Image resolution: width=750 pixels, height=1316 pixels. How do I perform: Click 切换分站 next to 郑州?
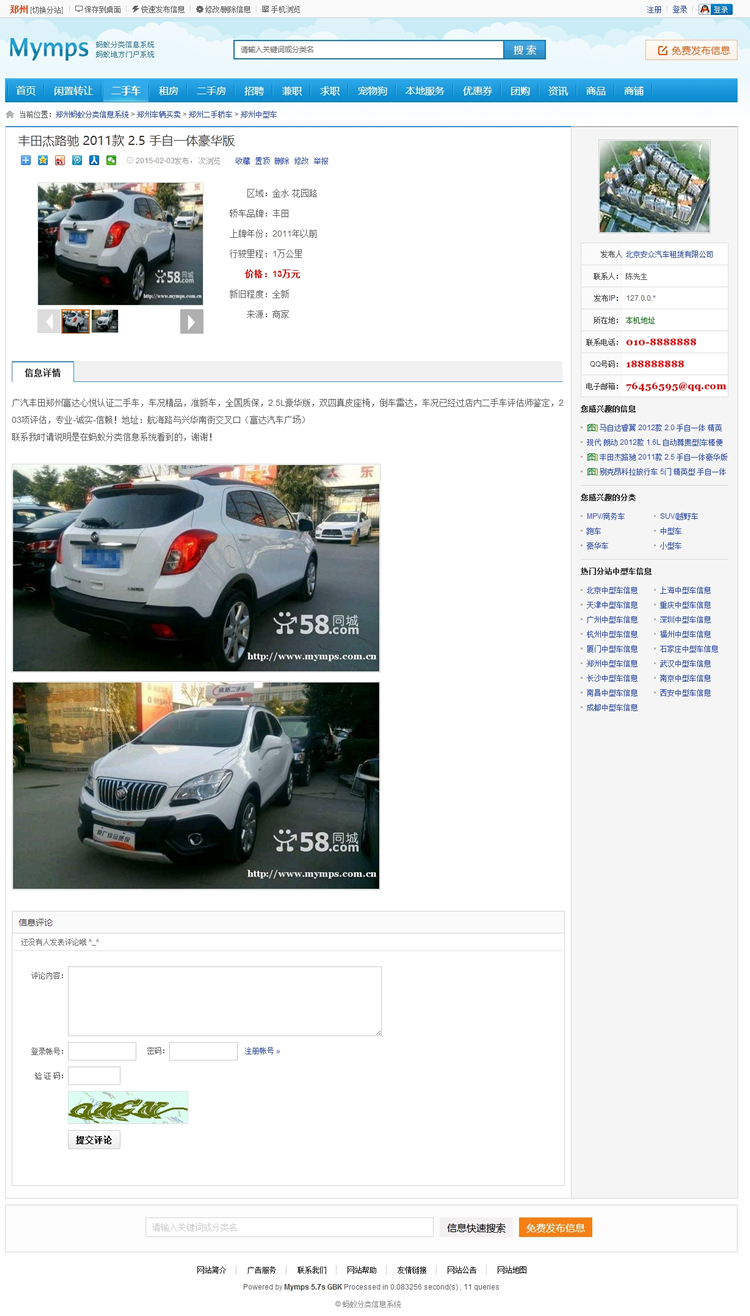tap(46, 10)
